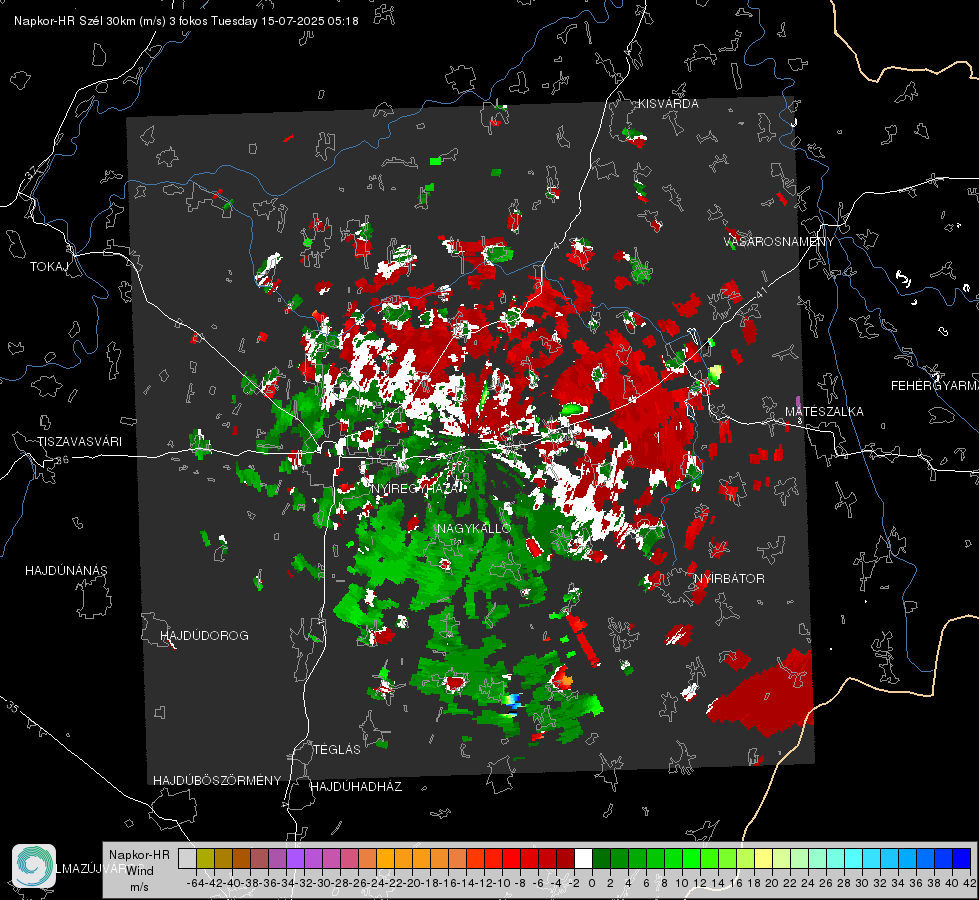Pick the dark blue last legend swatch
This screenshot has width=979, height=900.
[962, 858]
